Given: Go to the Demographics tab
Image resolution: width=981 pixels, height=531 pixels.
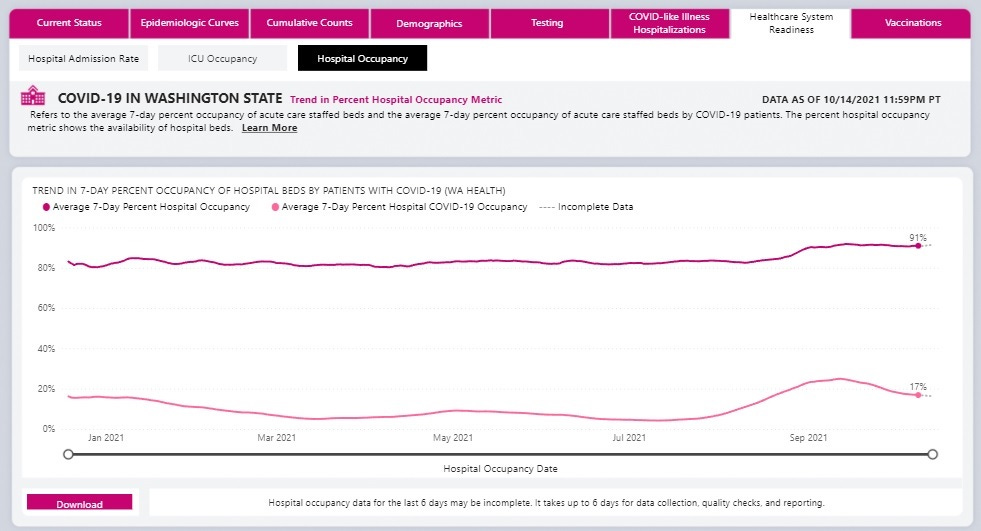Looking at the screenshot, I should coord(428,23).
